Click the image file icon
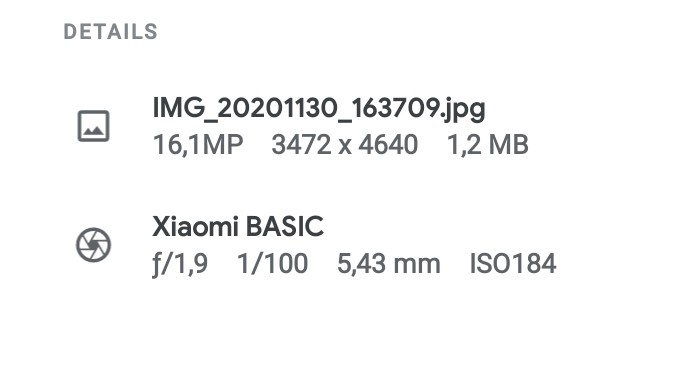The width and height of the screenshot is (682, 384). point(94,126)
